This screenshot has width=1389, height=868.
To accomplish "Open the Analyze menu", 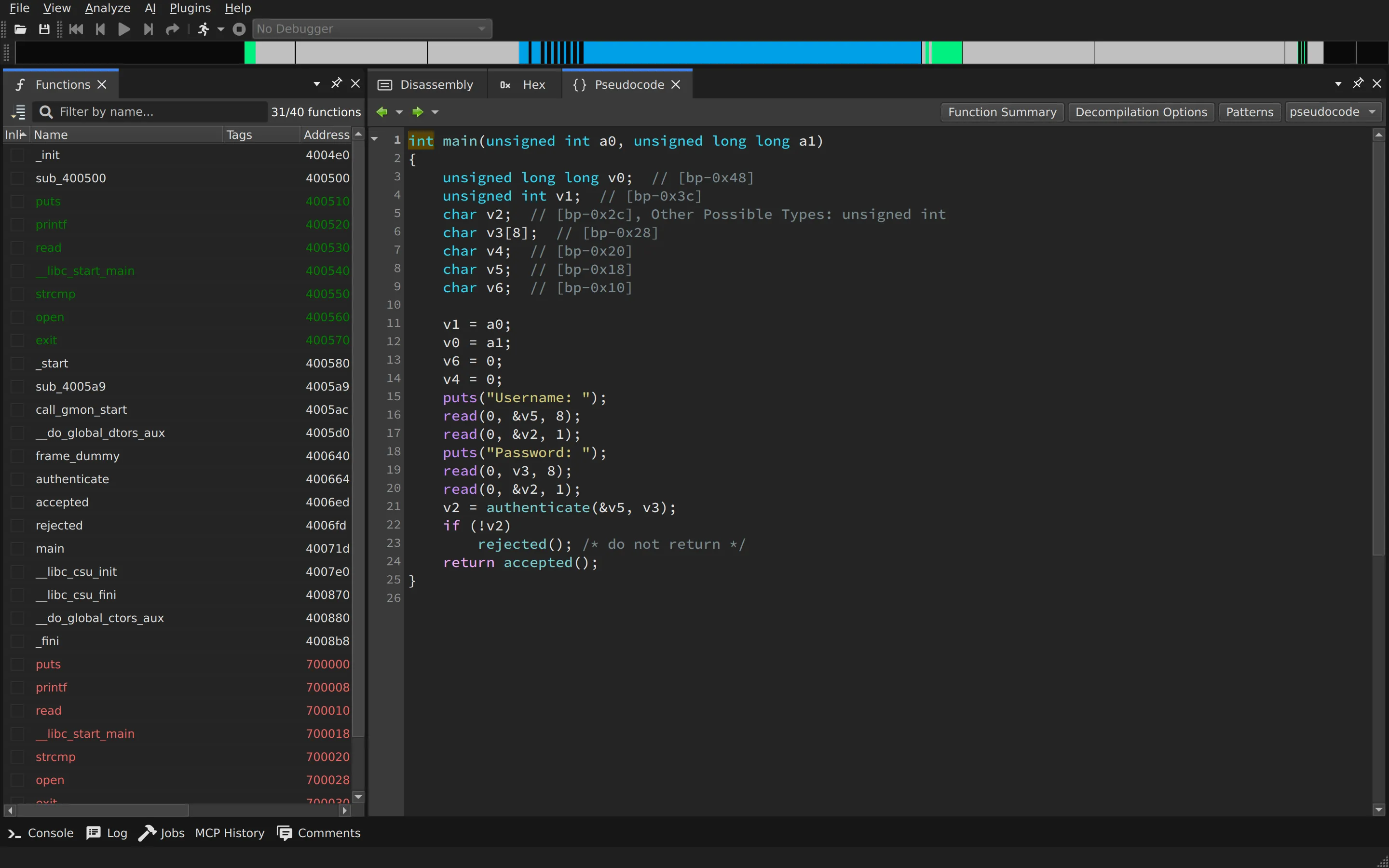I will click(x=108, y=8).
